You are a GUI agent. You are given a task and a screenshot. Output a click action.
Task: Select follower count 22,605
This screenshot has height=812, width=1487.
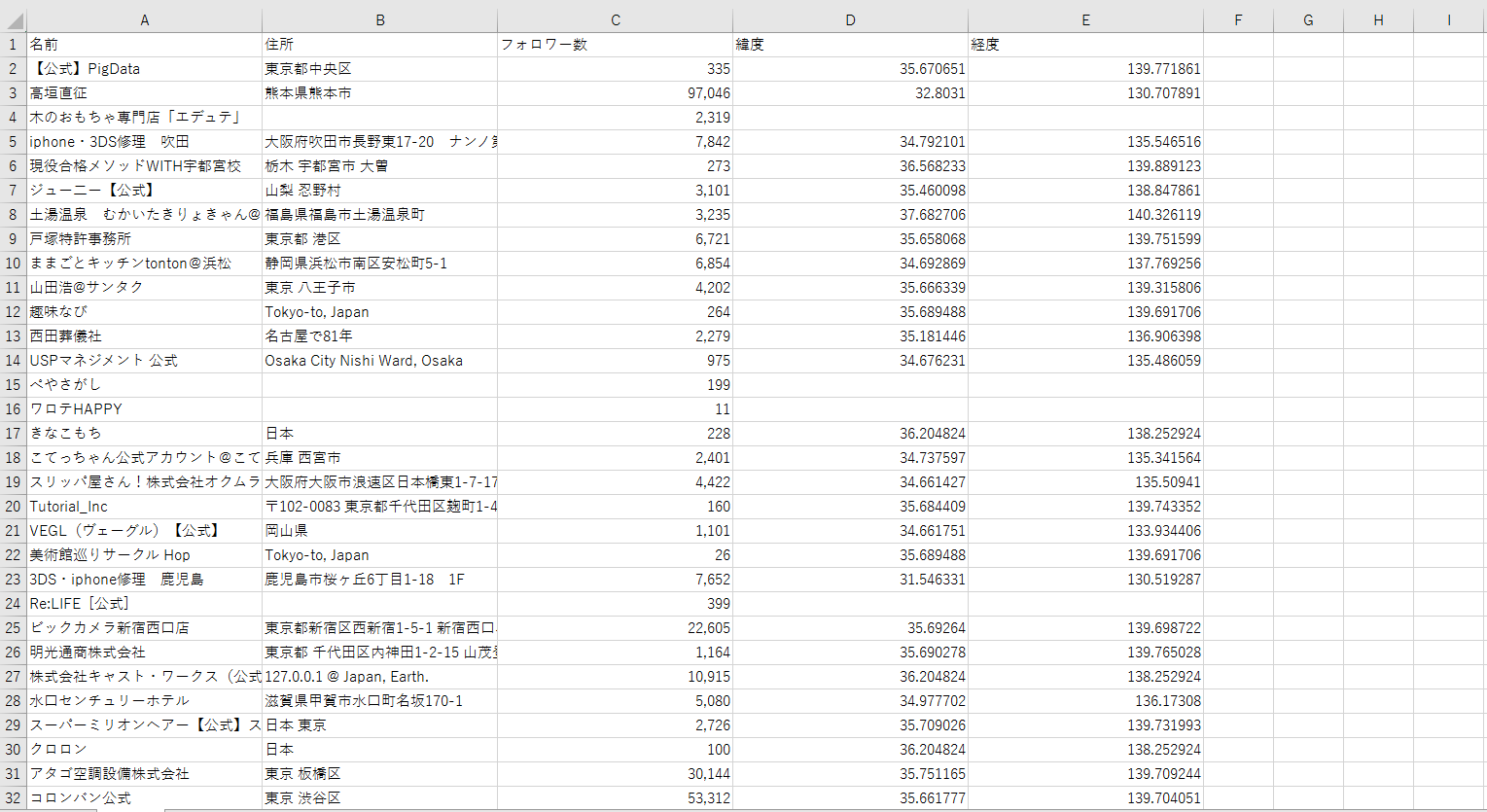(616, 628)
